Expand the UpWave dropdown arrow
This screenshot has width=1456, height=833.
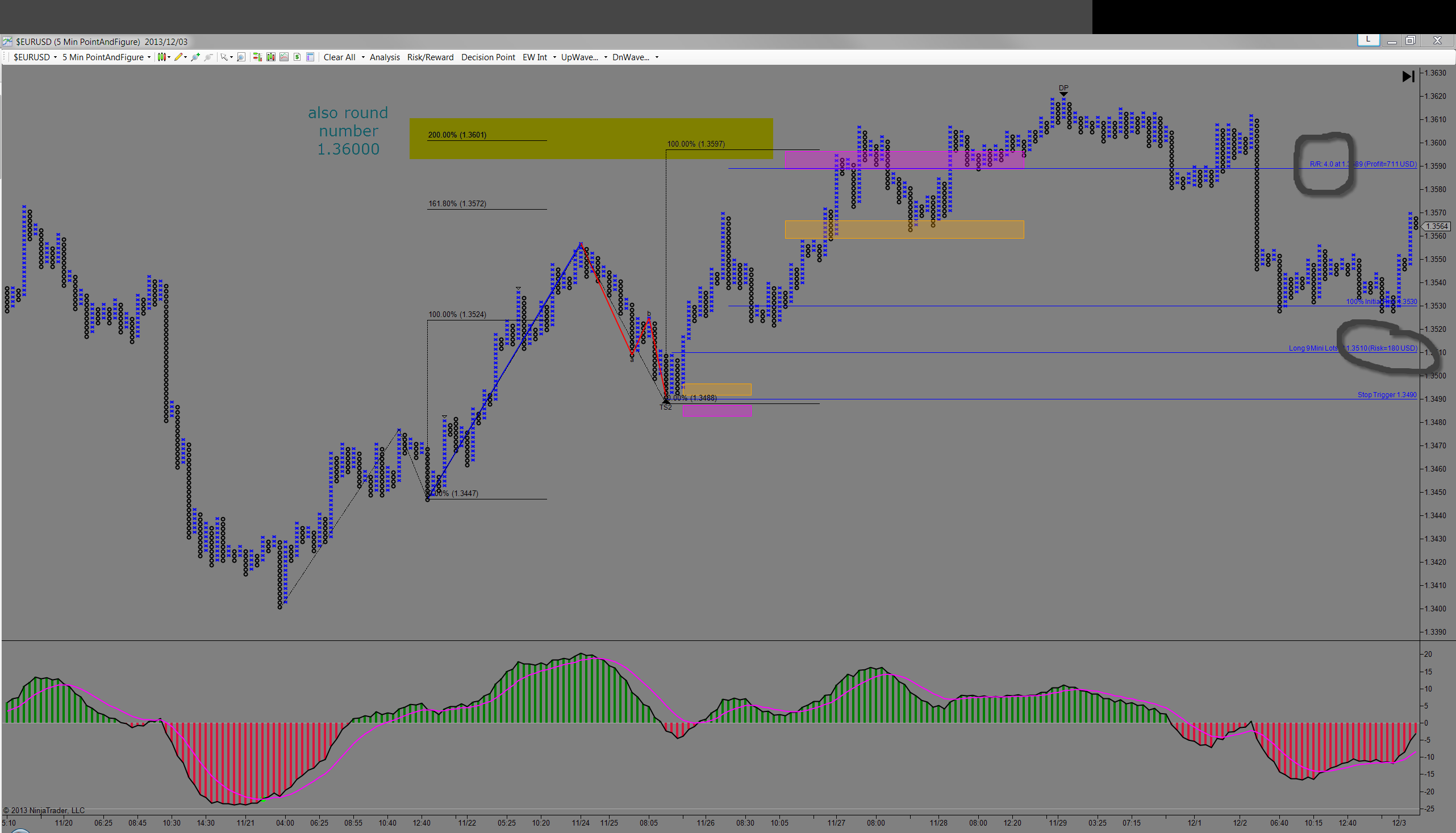pos(606,57)
